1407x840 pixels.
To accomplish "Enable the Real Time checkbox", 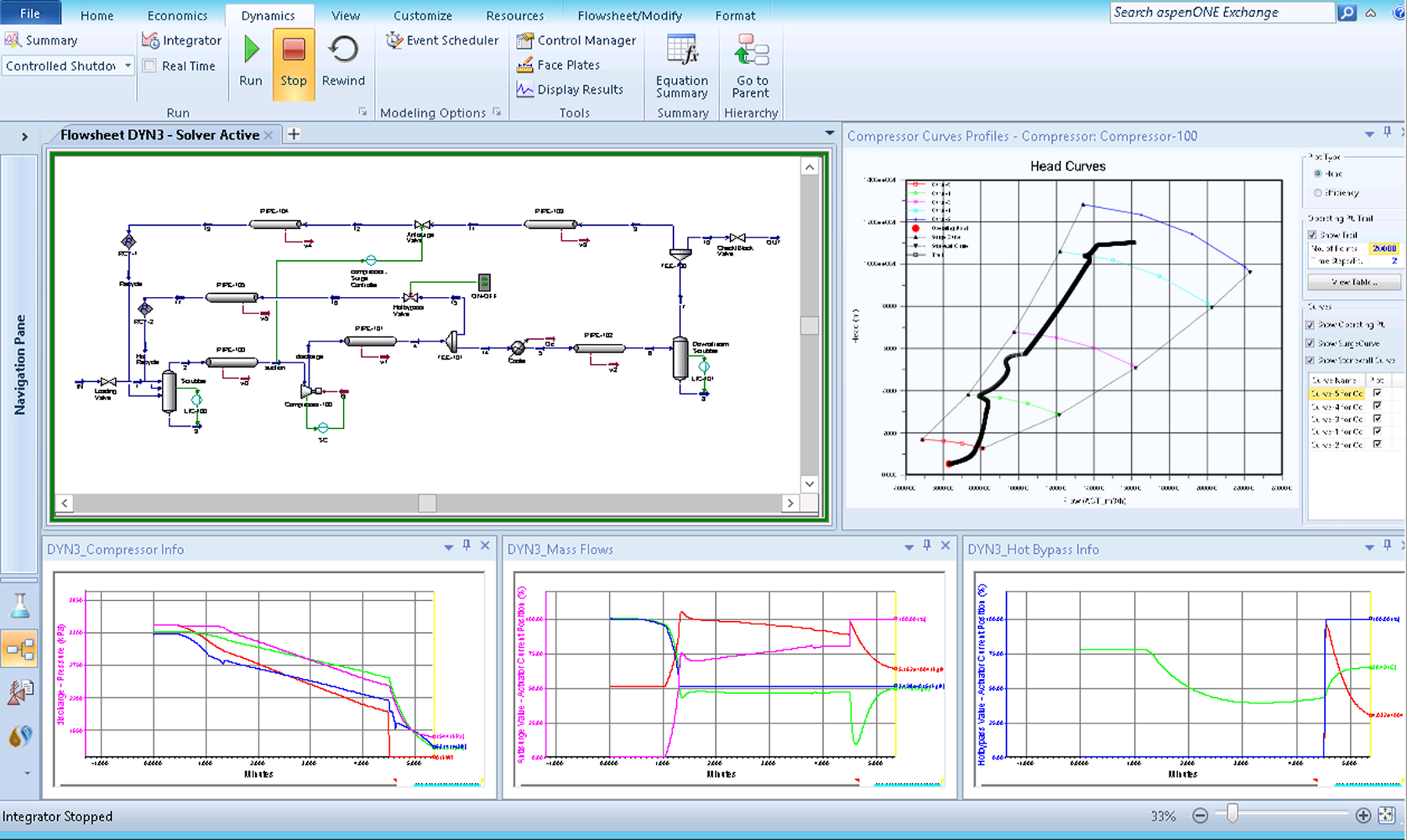I will pyautogui.click(x=150, y=66).
